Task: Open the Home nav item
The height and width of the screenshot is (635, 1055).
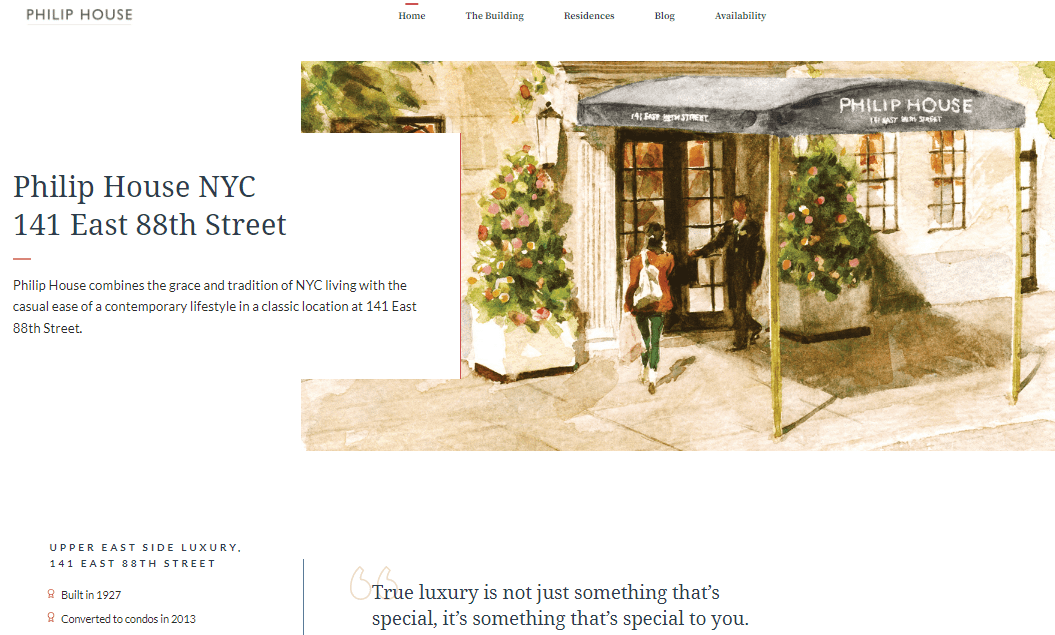Action: coord(412,15)
